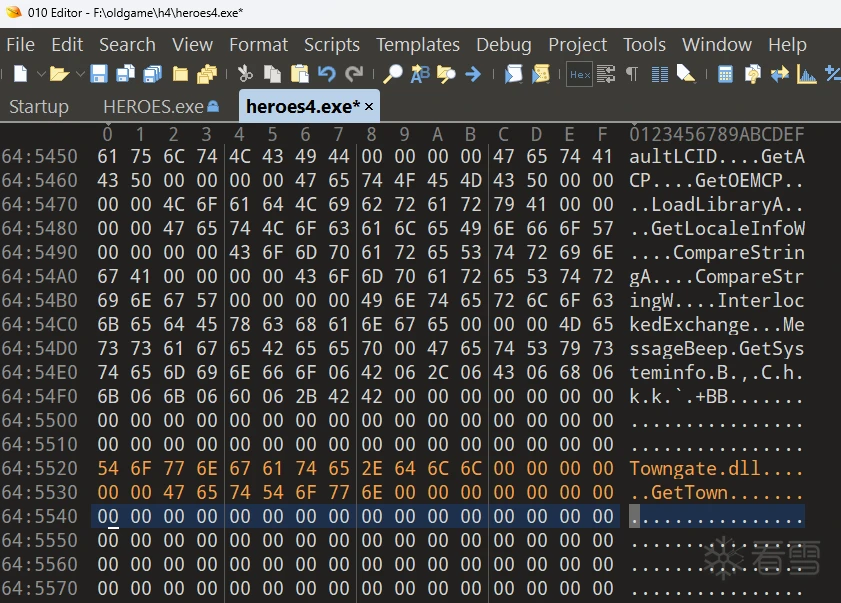
Task: Click the Save All icon
Action: pos(152,73)
